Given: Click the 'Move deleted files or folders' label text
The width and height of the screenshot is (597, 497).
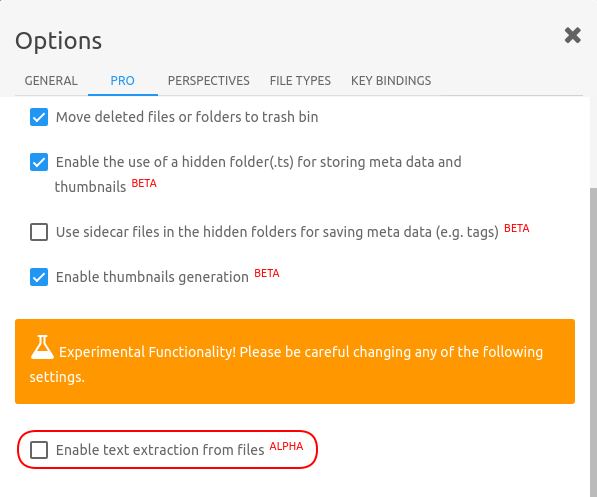Looking at the screenshot, I should coord(187,117).
